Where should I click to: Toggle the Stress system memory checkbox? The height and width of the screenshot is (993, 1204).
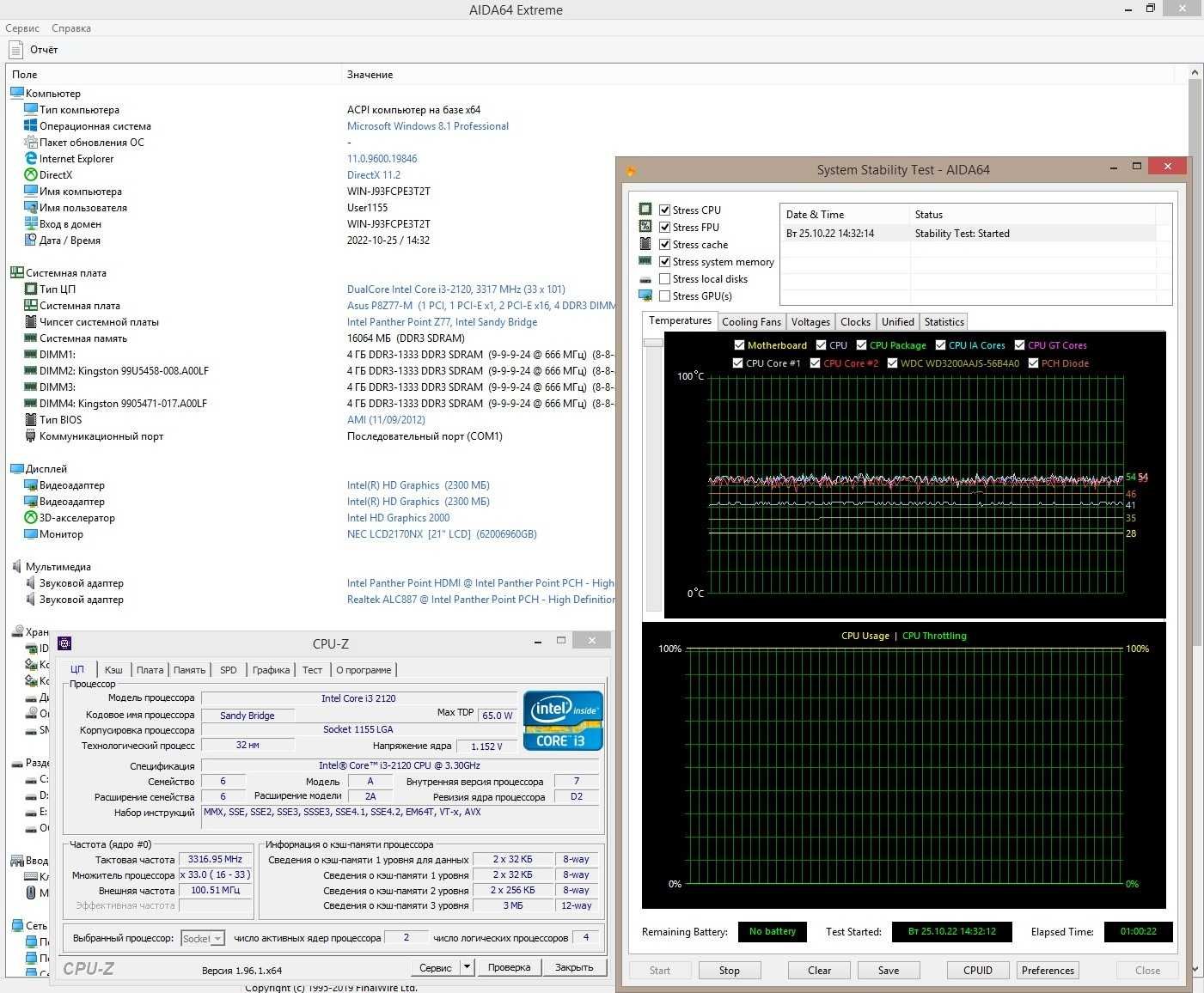pos(664,261)
